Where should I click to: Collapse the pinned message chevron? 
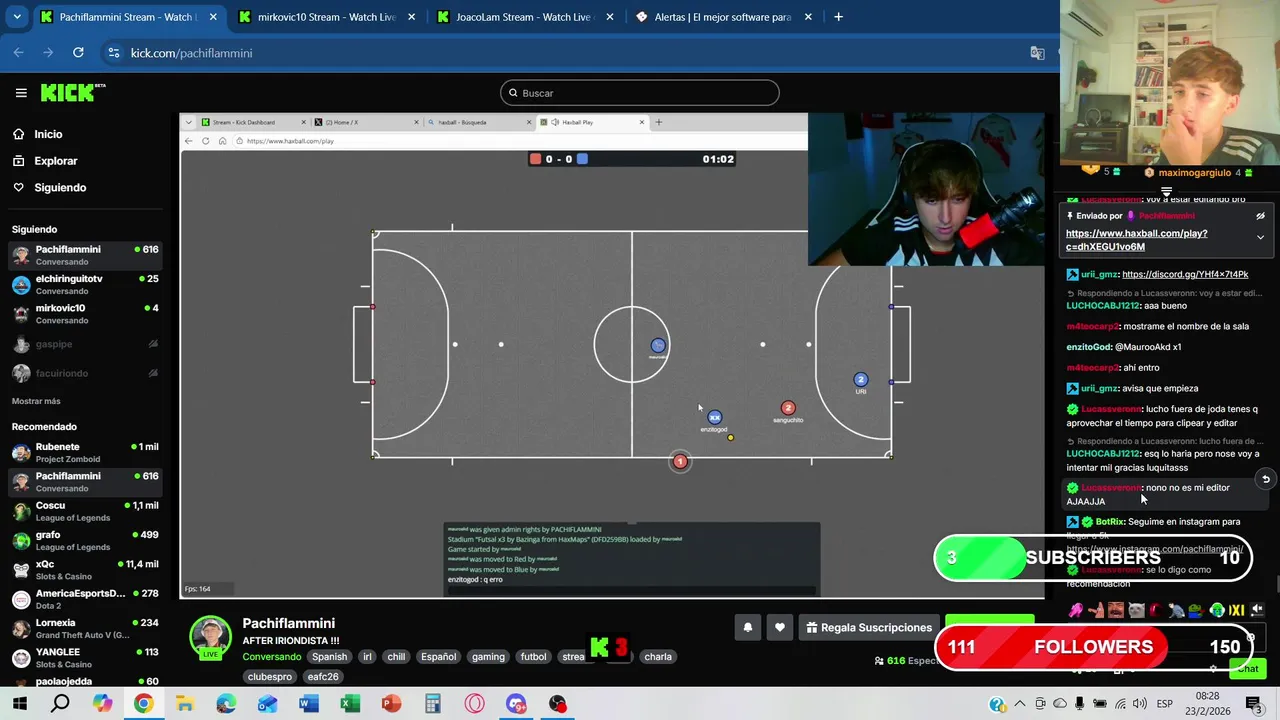click(1260, 238)
